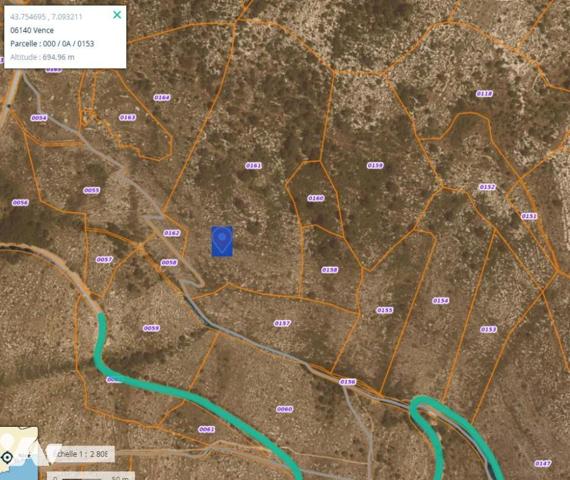Screen dimensions: 570x480
Task: Select parcel label 0060
Action: (x=284, y=409)
